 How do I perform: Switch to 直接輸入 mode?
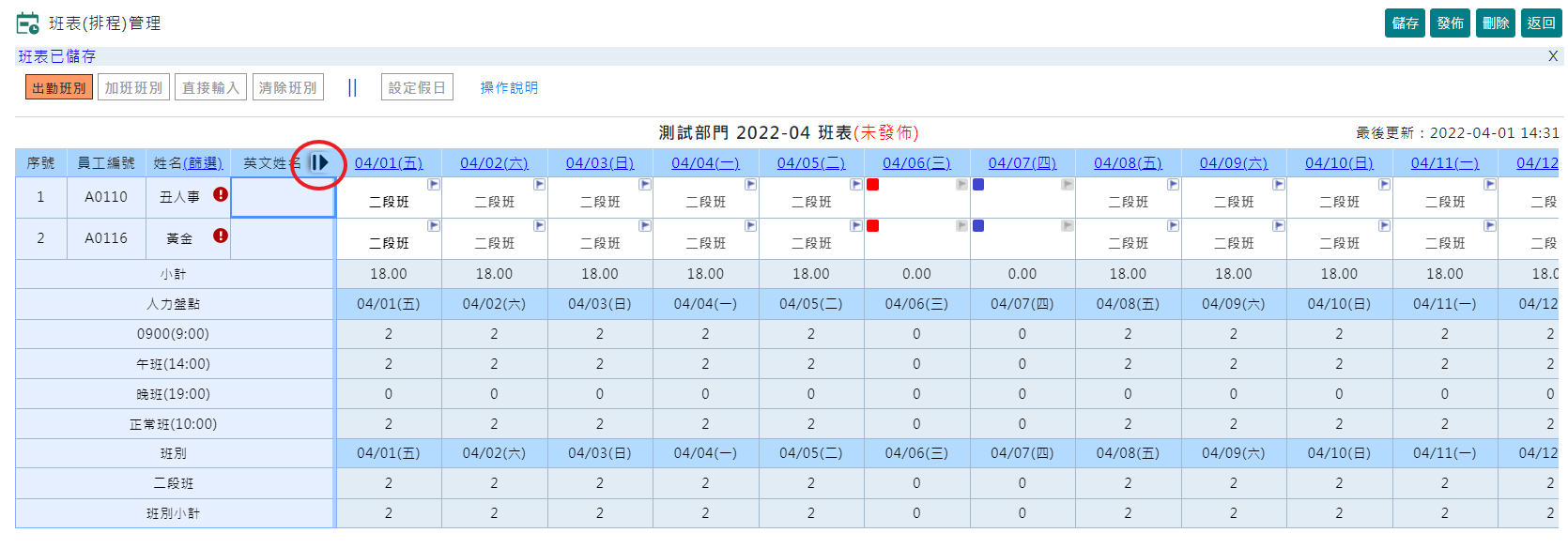click(210, 88)
